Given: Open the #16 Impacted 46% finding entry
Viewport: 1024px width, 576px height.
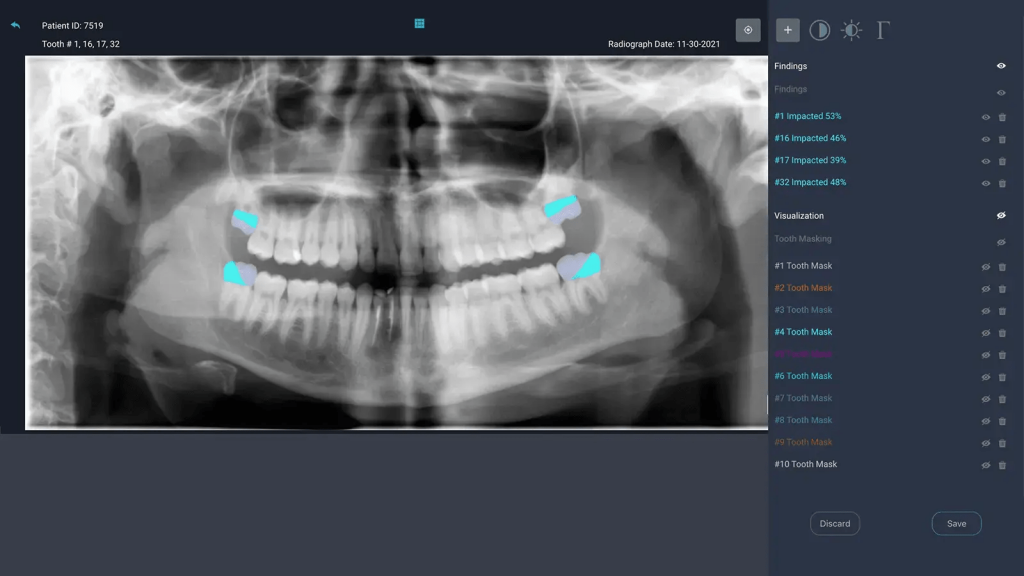Looking at the screenshot, I should pyautogui.click(x=808, y=138).
